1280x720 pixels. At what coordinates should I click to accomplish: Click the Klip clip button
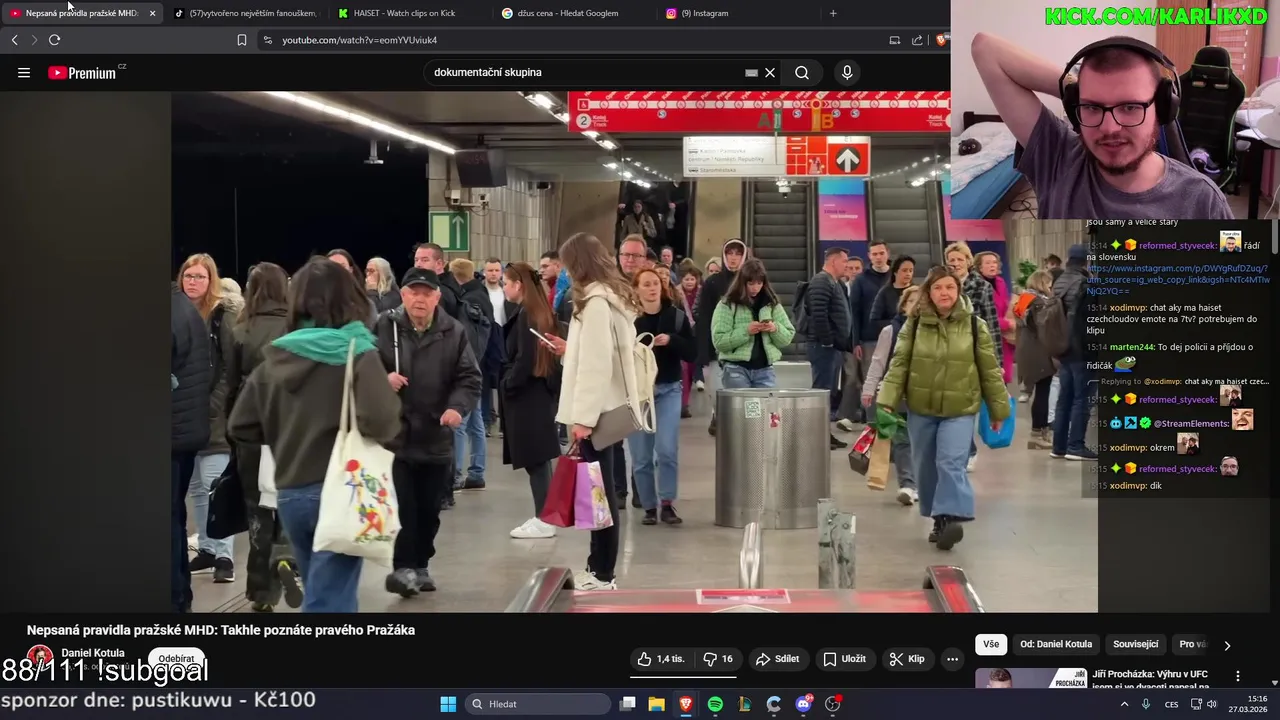click(x=907, y=659)
